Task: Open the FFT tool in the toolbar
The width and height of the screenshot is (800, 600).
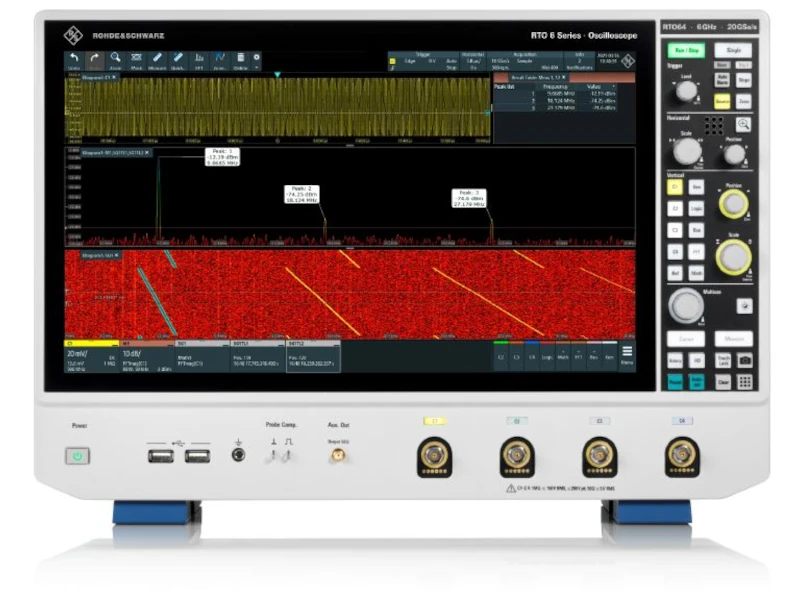Action: (199, 61)
